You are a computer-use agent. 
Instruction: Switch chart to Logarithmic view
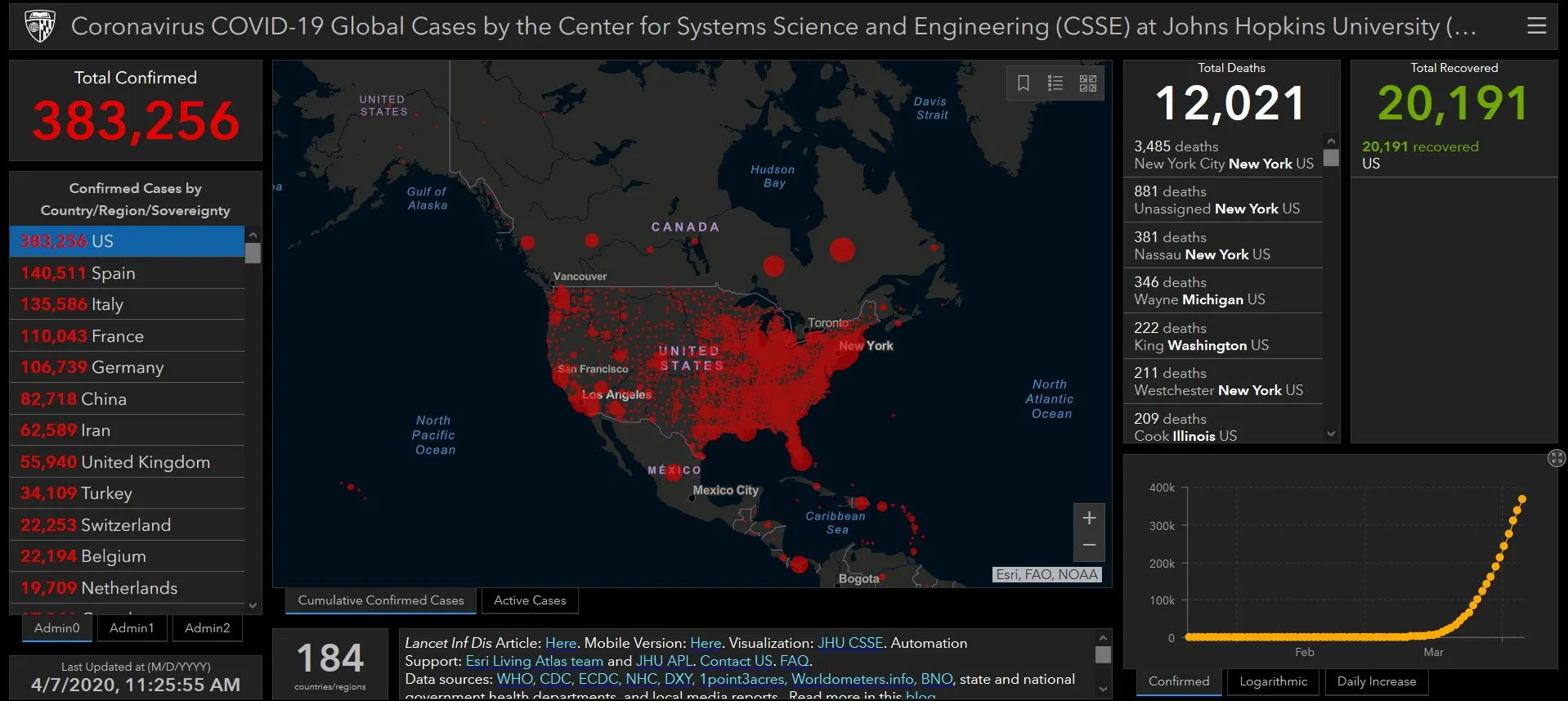(1273, 681)
